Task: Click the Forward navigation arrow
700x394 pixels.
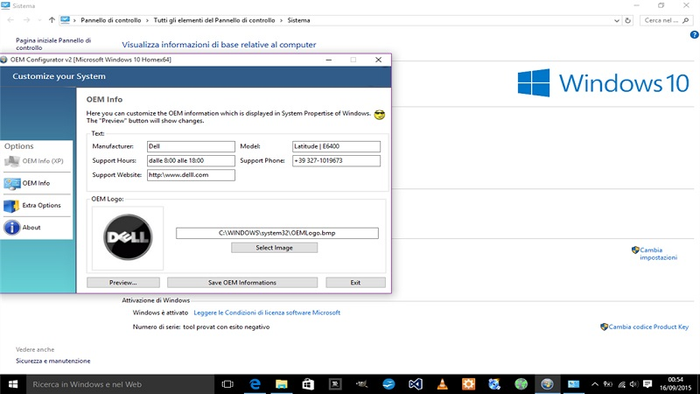Action: click(x=26, y=20)
